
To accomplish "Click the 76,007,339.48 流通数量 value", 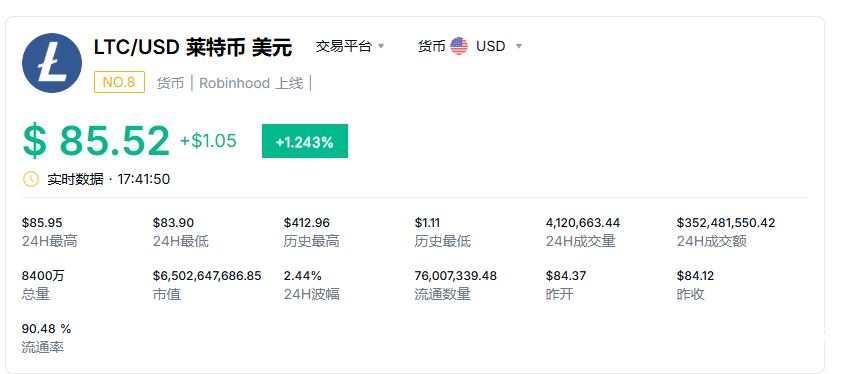I will (x=456, y=276).
